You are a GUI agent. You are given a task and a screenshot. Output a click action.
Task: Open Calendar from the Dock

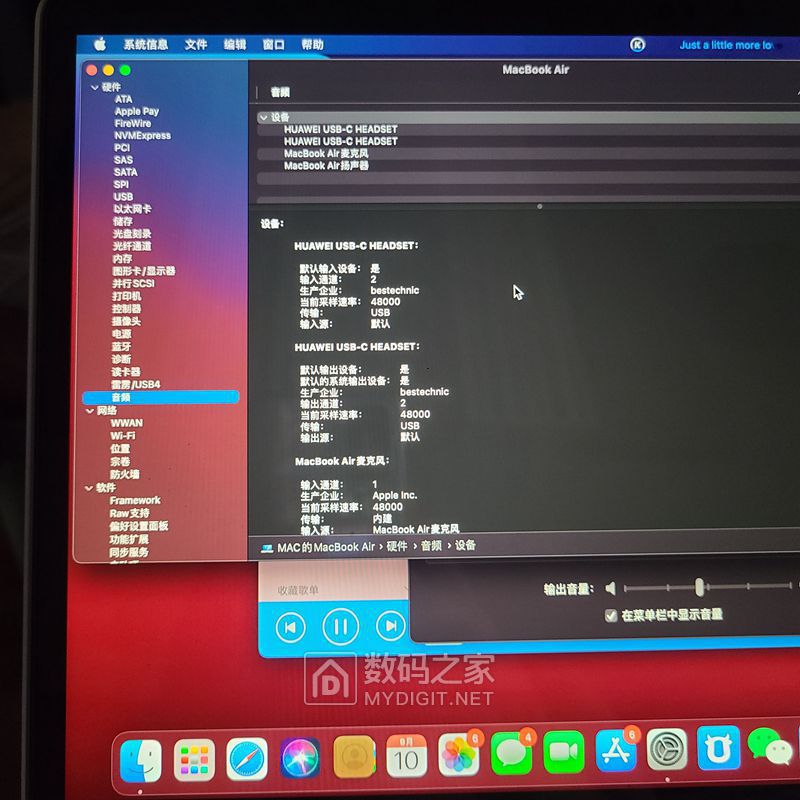406,756
